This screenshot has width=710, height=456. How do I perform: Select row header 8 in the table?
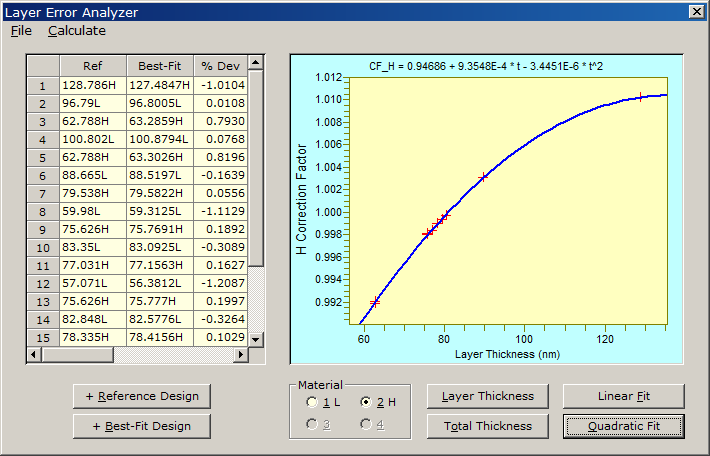coord(43,211)
